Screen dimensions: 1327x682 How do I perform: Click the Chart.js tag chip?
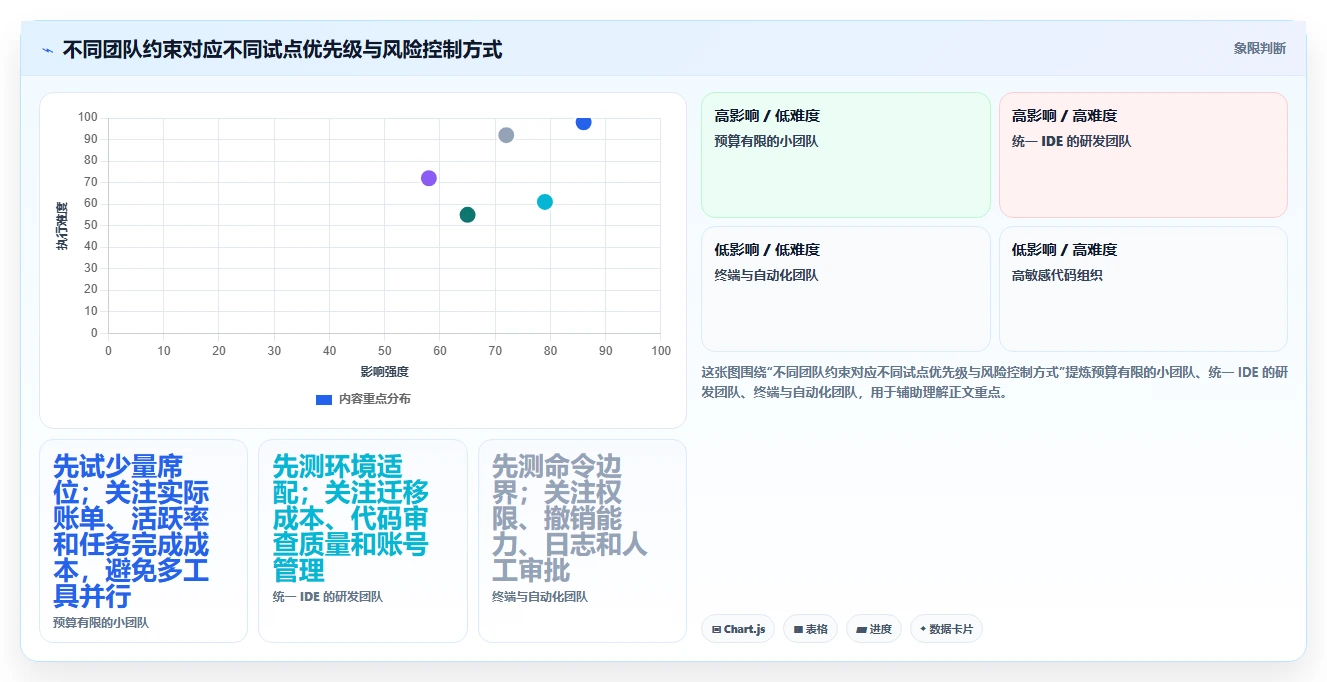(x=738, y=629)
